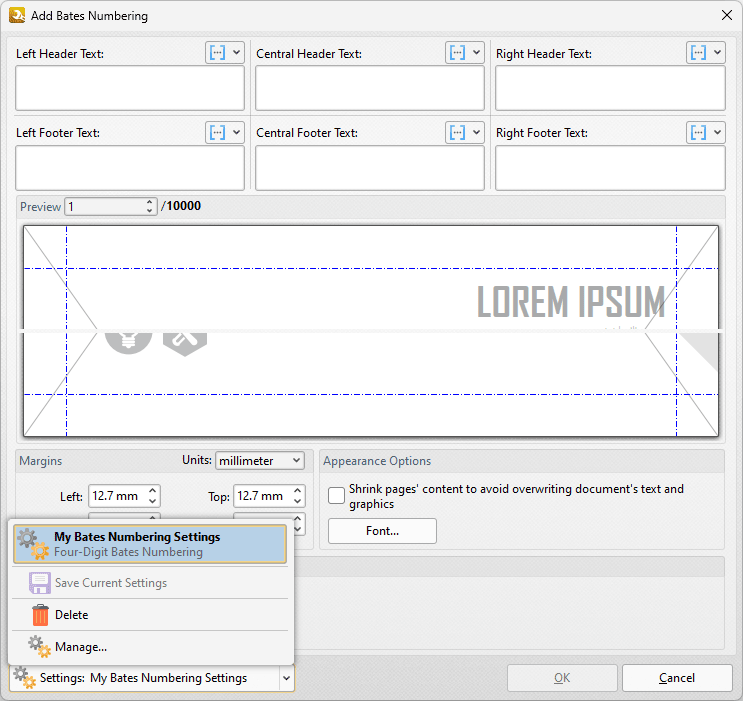Expand Left Header Text macro dropdown arrow
This screenshot has height=701, width=743.
click(236, 53)
